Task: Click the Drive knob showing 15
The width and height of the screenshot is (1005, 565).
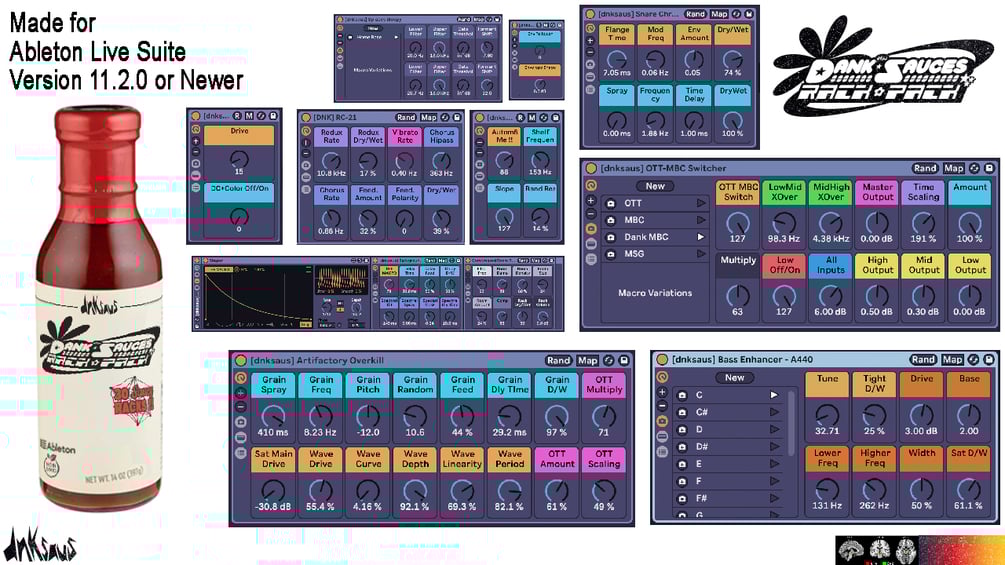Action: 239,158
